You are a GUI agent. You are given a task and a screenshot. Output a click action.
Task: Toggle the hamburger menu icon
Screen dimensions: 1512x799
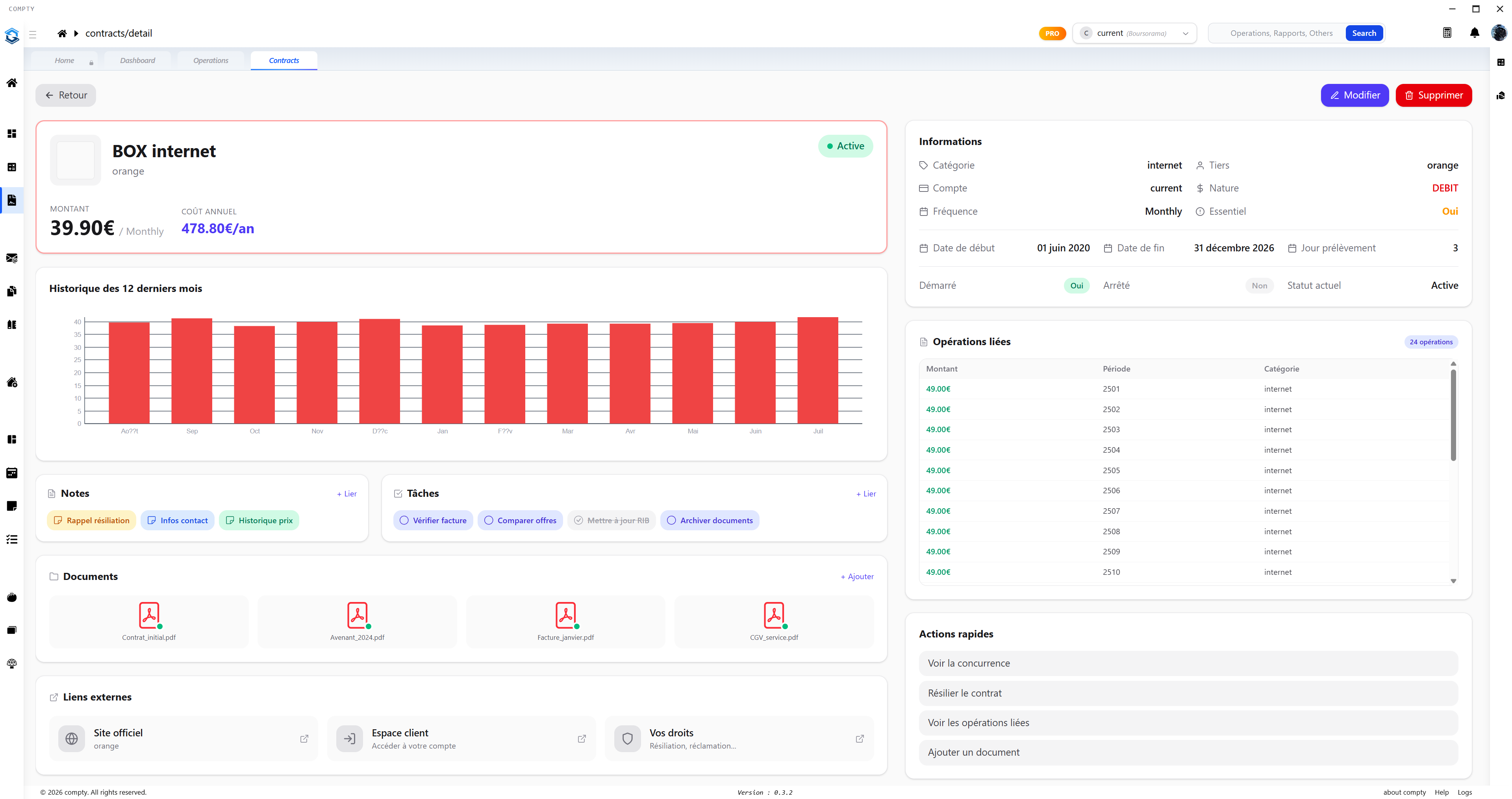pos(33,35)
